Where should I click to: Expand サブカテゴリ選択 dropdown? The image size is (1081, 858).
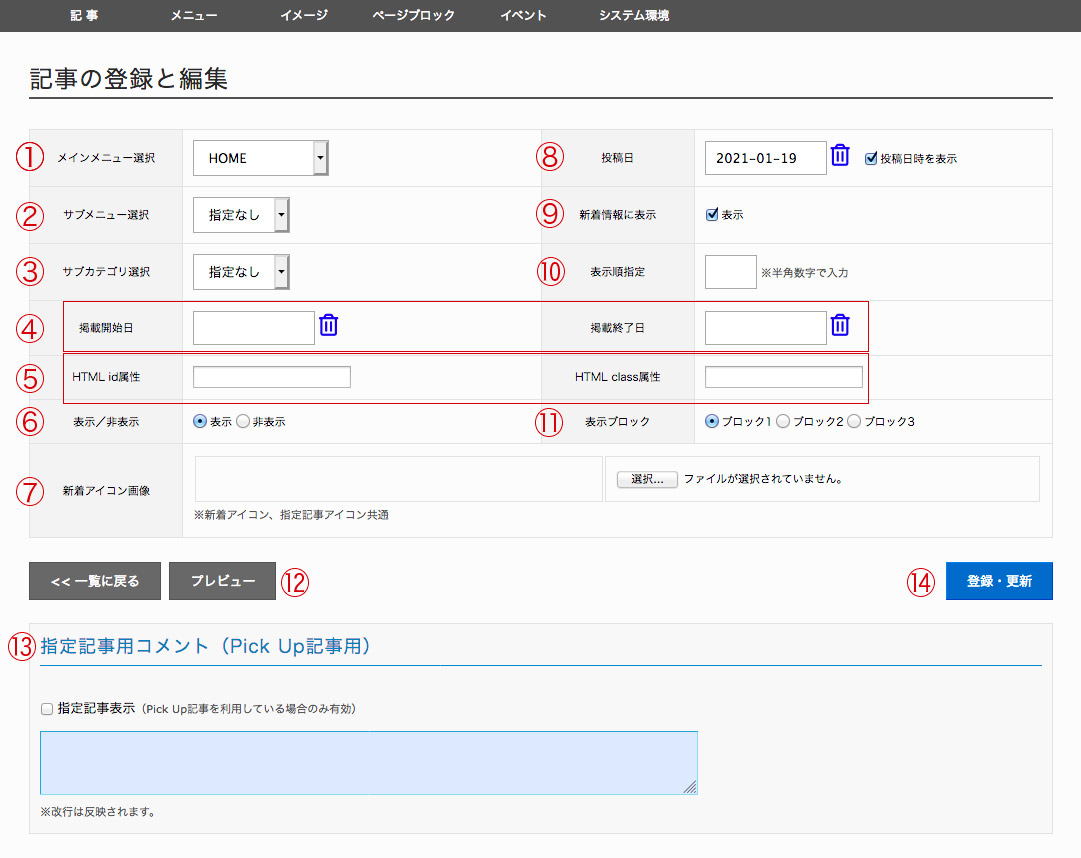point(241,271)
